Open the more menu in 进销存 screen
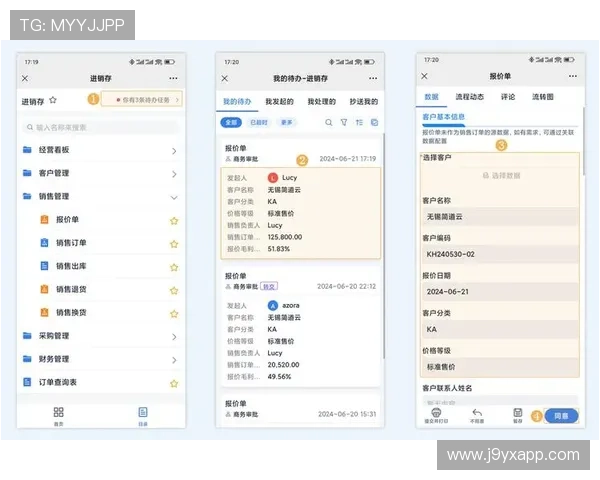Screen dimensions: 600x480 [x=173, y=78]
